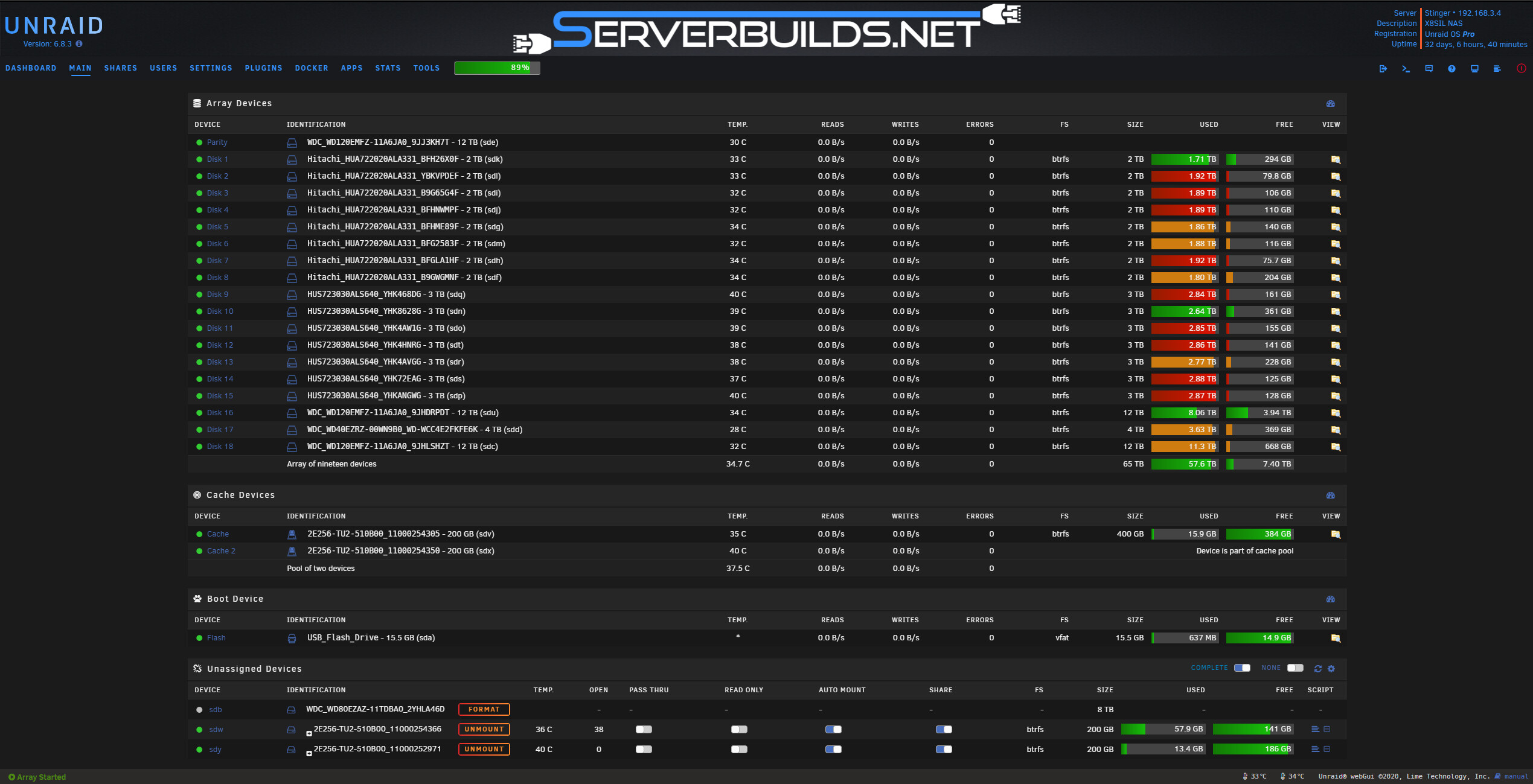Expand partitions of sdw 2E256-TU2-510B00_11000254366

(x=309, y=733)
